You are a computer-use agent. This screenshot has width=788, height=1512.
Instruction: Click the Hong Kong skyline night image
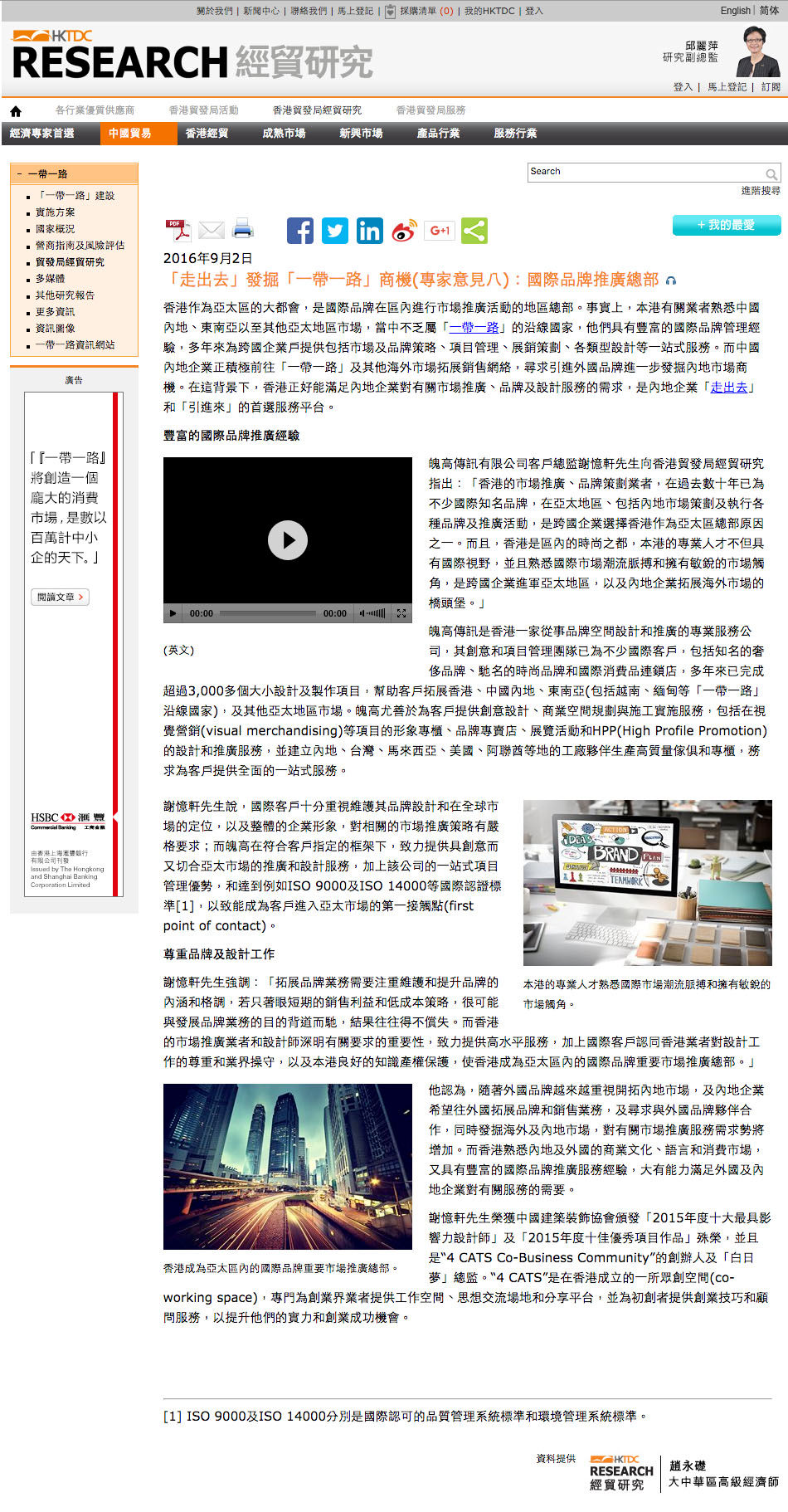coord(288,1167)
